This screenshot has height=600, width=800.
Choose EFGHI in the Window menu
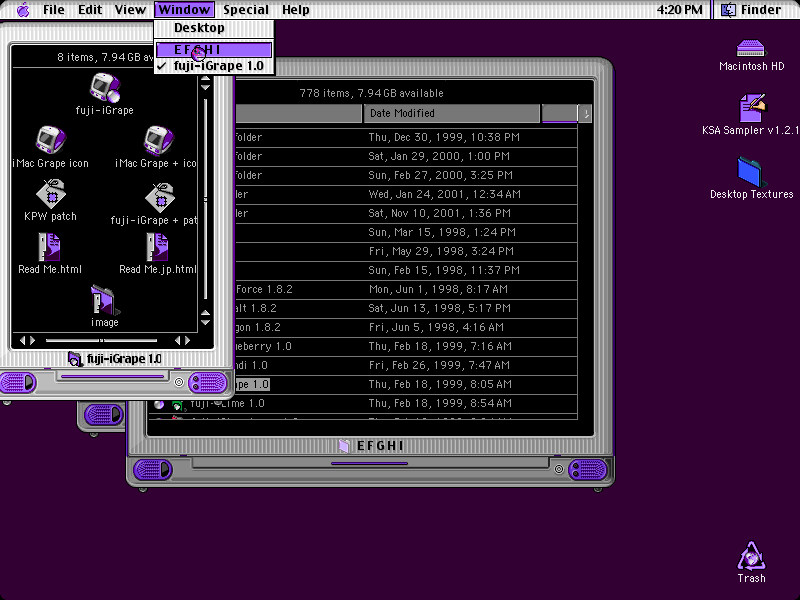(214, 49)
